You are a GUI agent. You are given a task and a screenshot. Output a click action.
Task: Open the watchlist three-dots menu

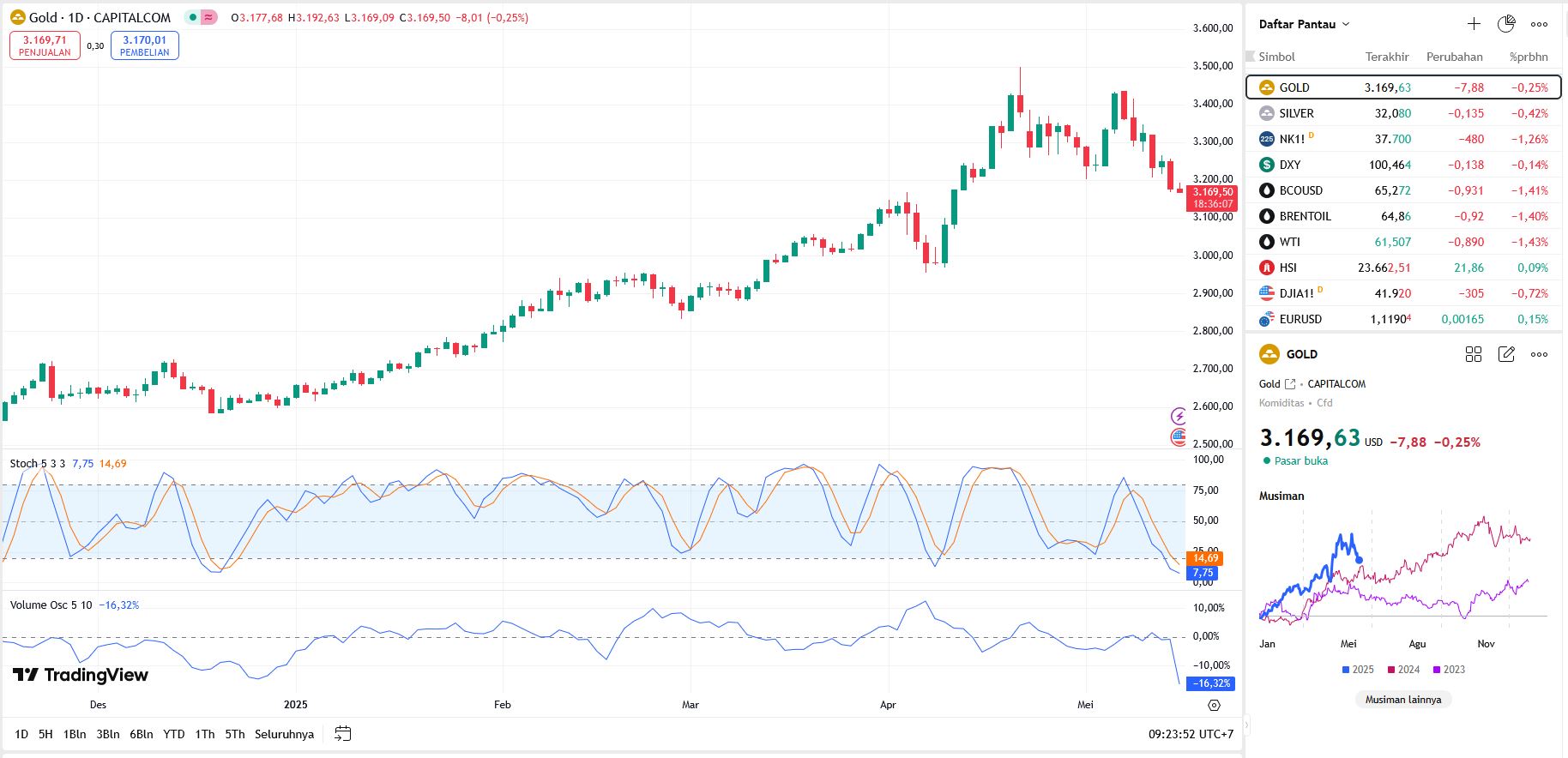1540,24
